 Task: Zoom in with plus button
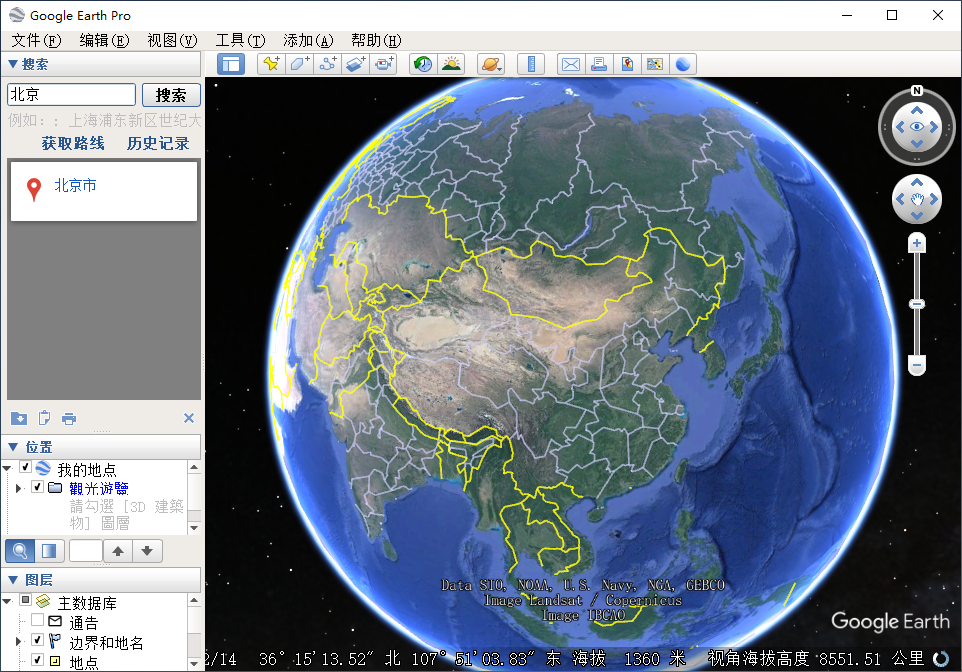pos(917,244)
